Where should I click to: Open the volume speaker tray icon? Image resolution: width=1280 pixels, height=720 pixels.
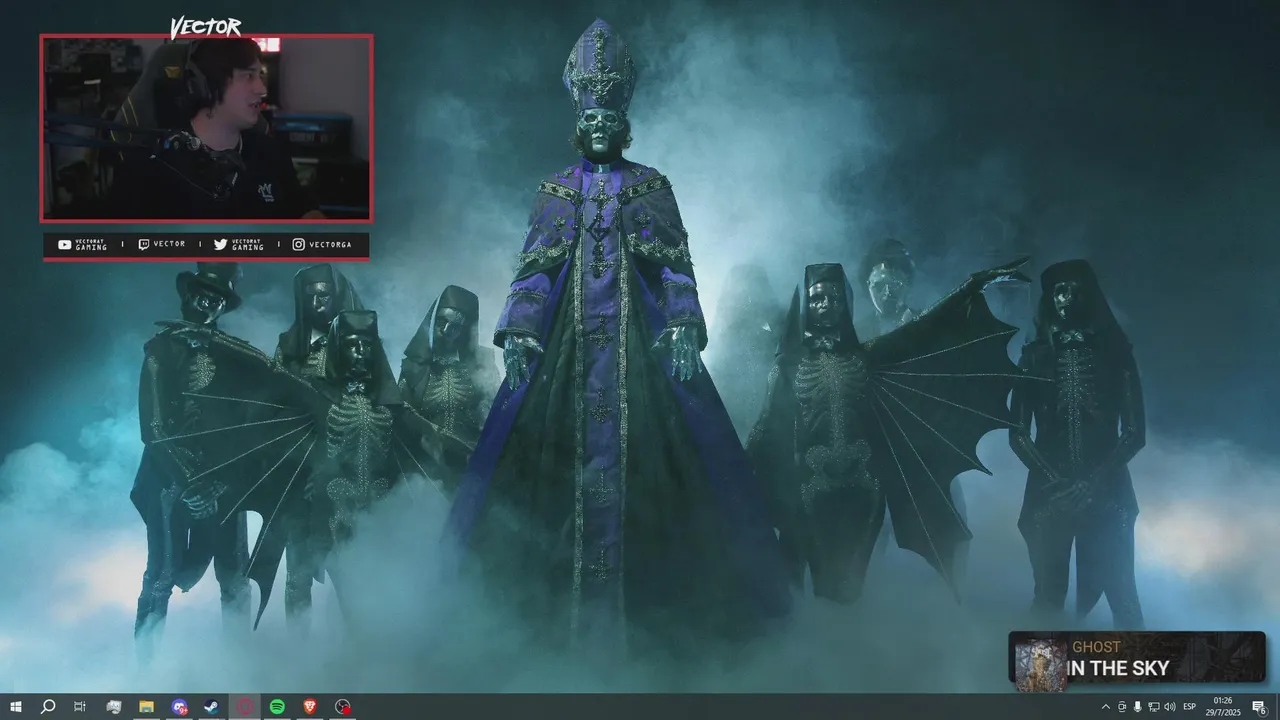(x=1169, y=707)
